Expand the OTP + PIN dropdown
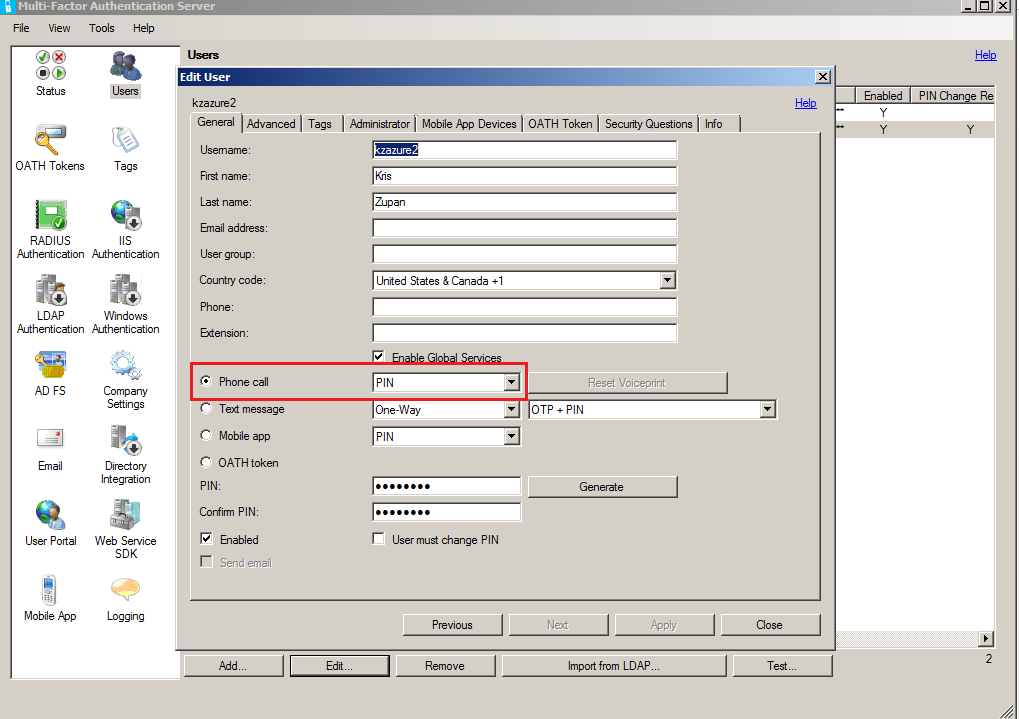 pos(768,410)
